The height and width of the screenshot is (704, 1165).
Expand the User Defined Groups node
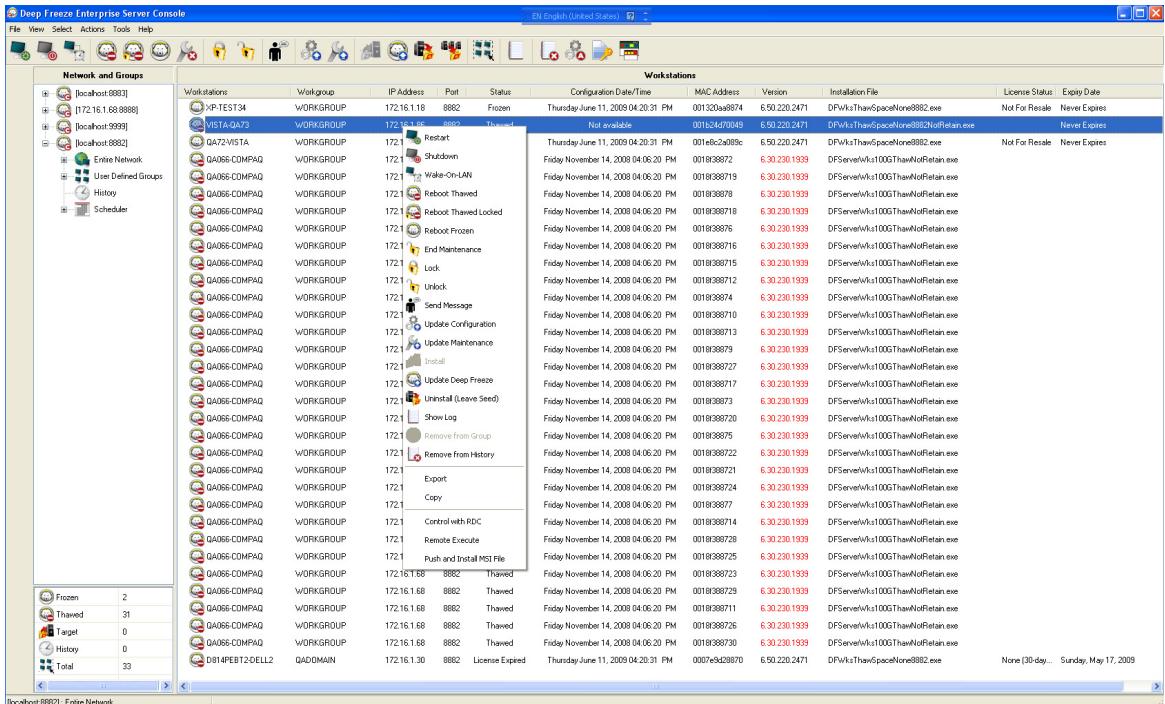64,177
